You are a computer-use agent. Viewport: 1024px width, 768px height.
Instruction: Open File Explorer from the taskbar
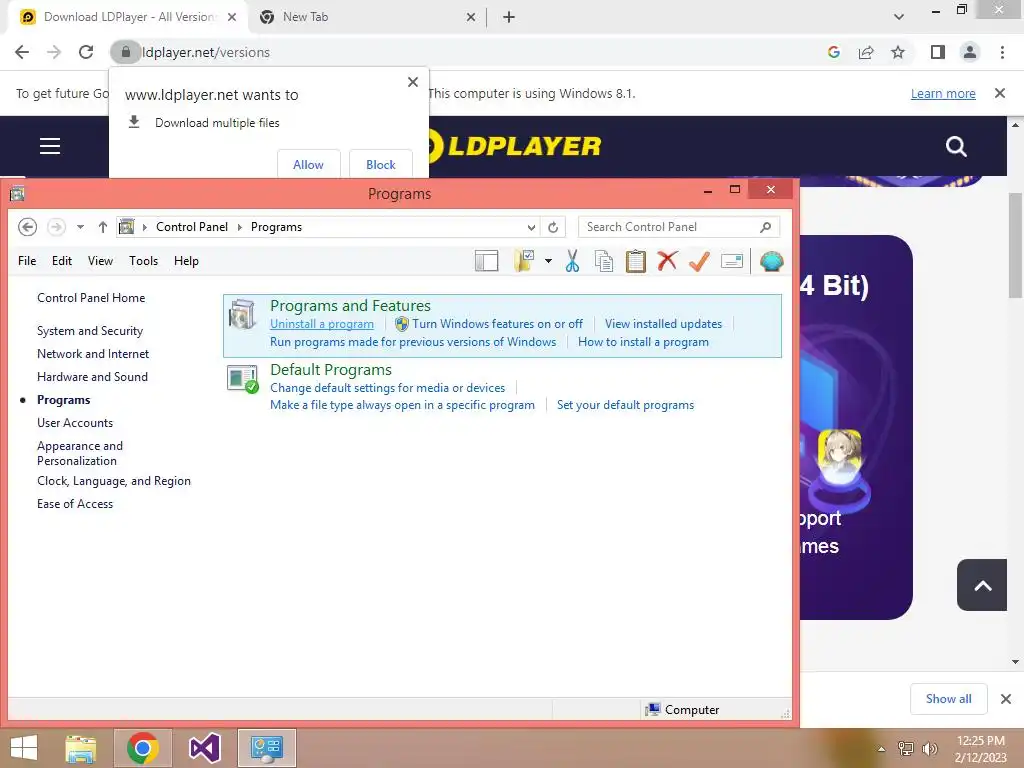point(81,748)
